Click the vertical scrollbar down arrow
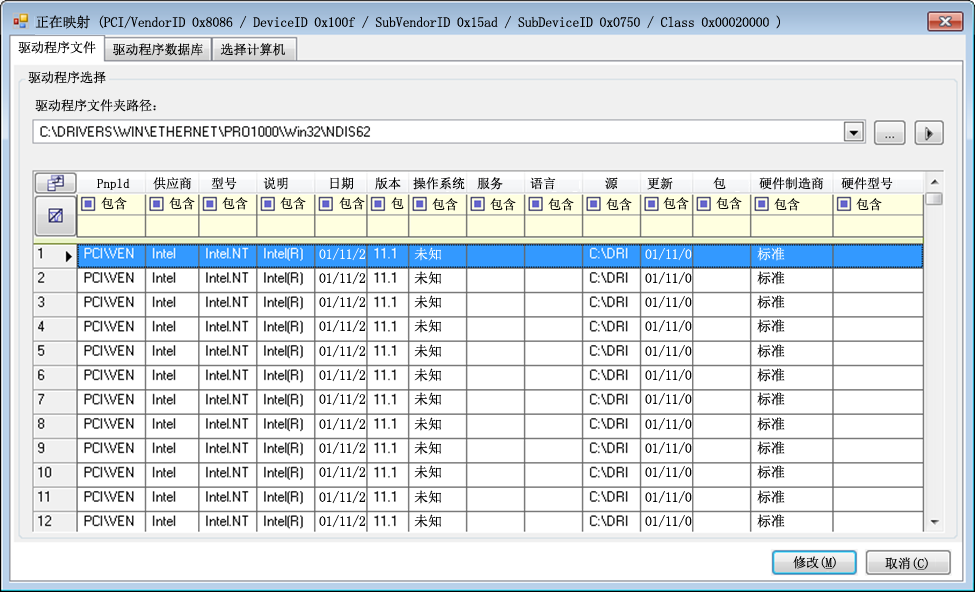This screenshot has height=592, width=975. point(934,522)
